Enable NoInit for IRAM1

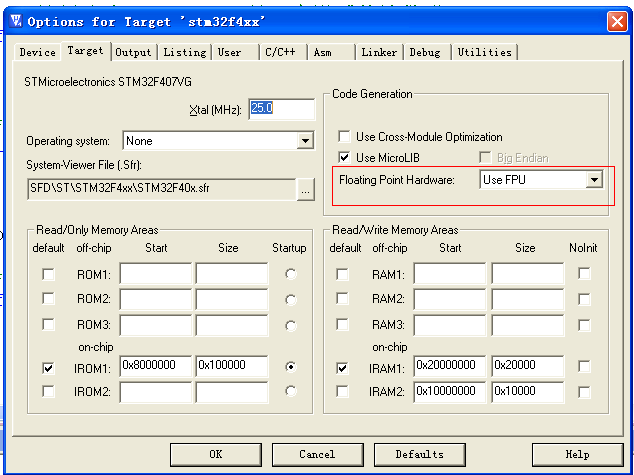584,366
